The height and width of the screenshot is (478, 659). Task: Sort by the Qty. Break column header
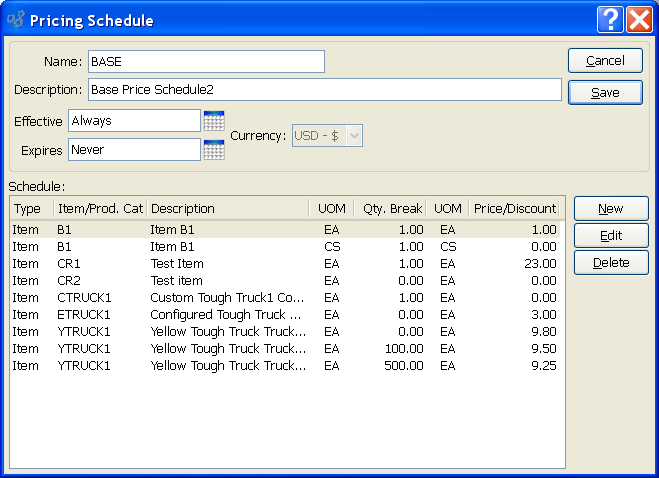390,209
